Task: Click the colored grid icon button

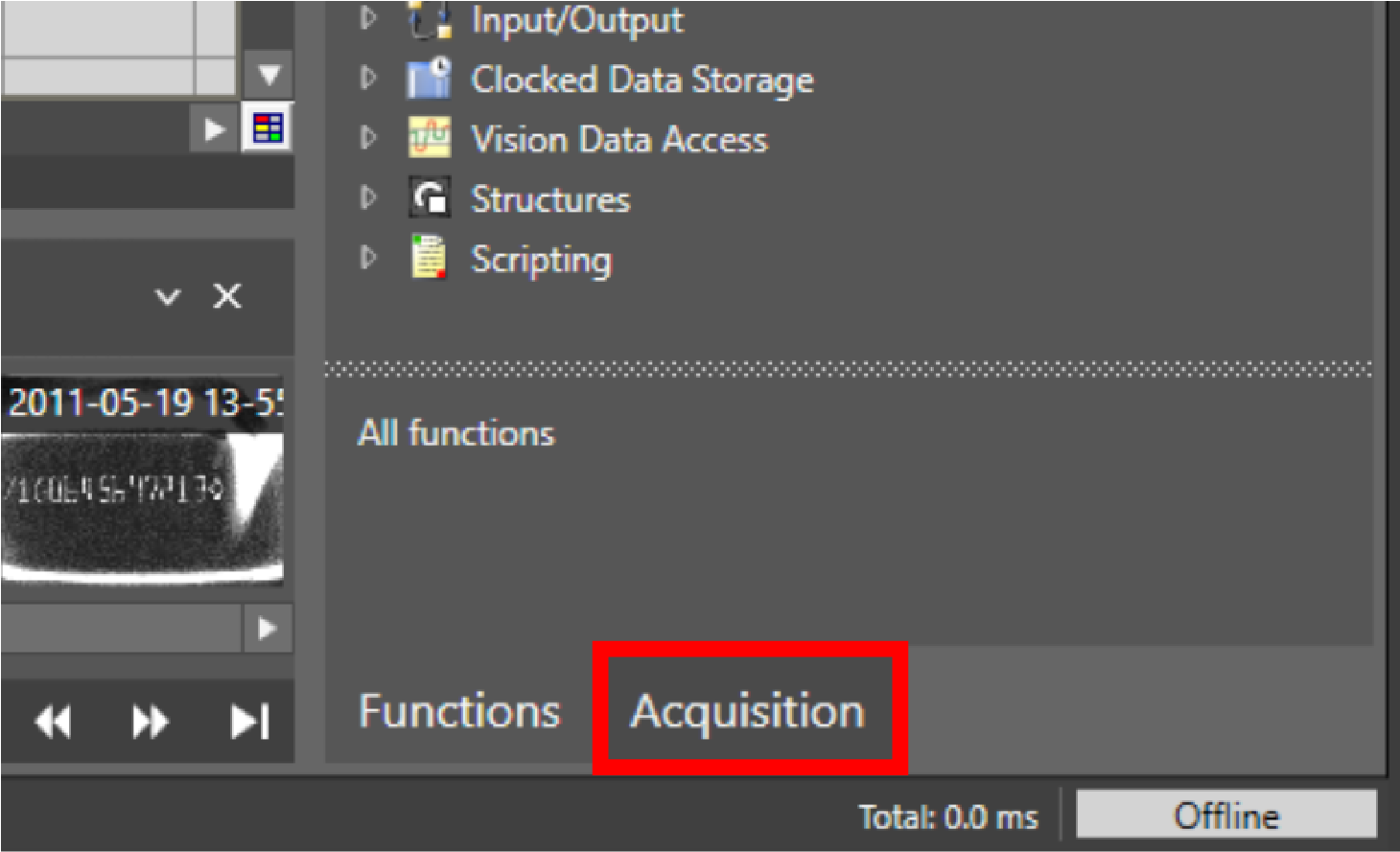Action: pos(268,128)
